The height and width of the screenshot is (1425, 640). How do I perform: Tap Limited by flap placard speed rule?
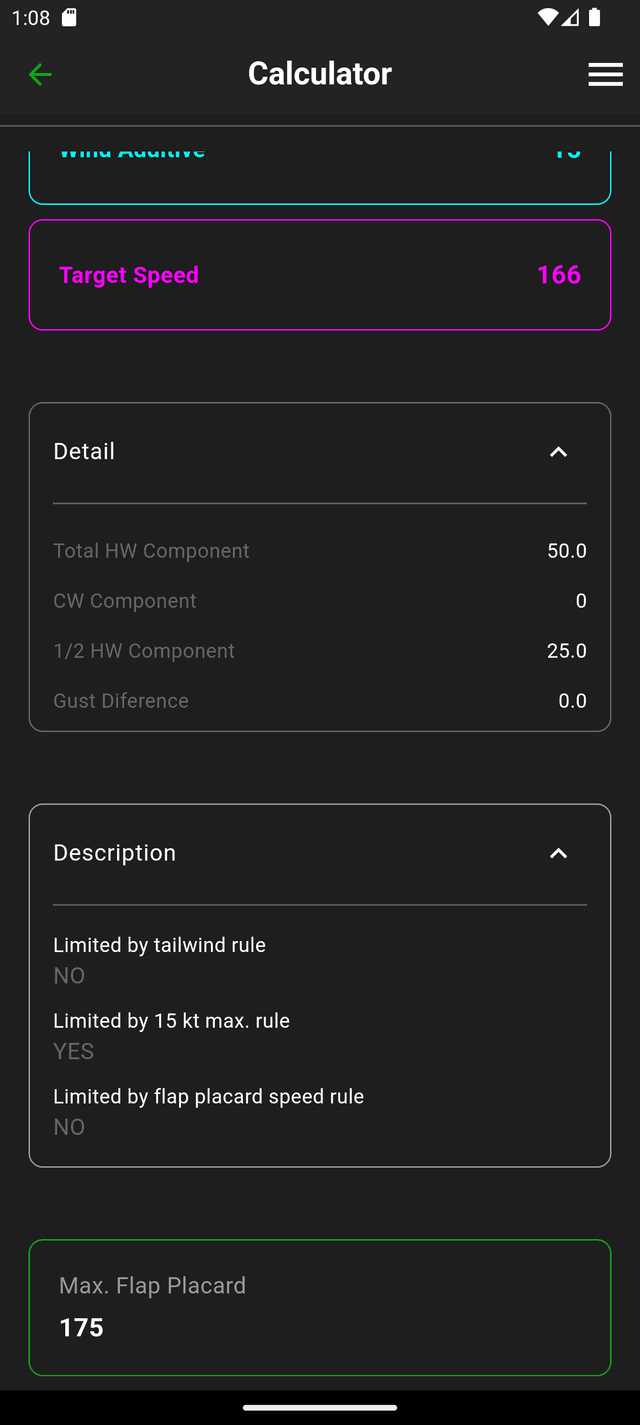click(208, 1111)
